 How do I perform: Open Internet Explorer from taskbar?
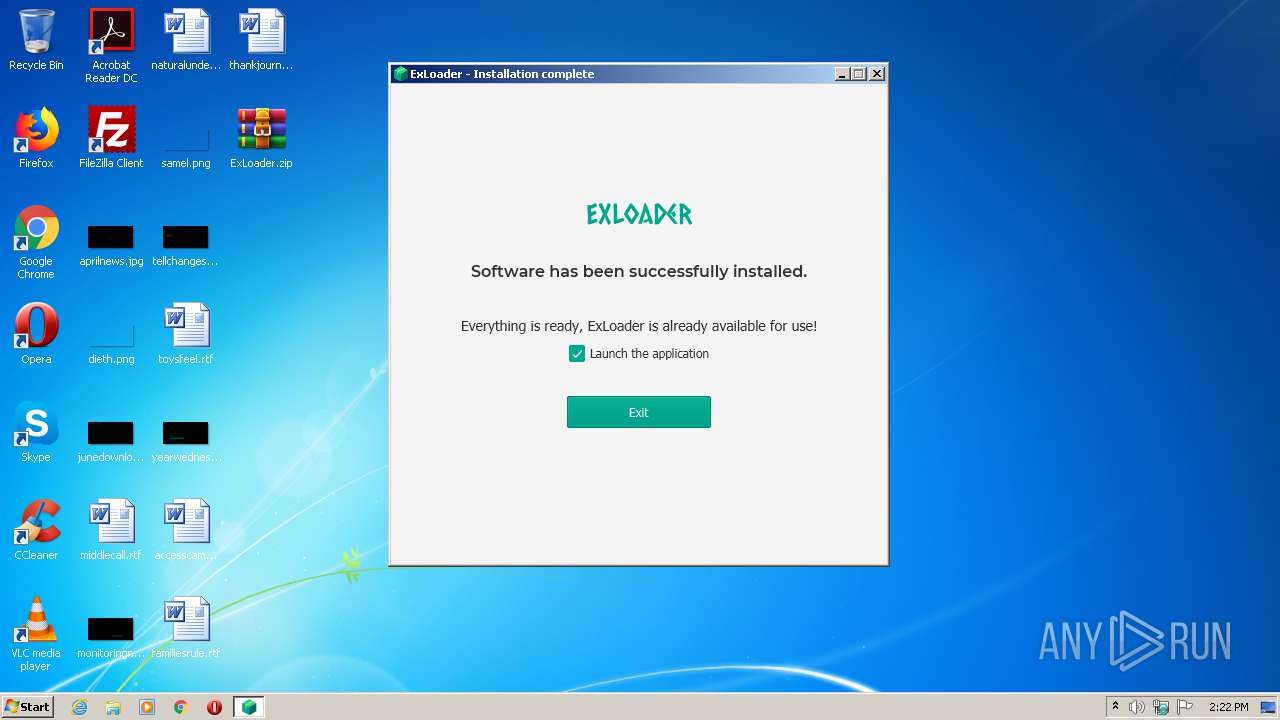[x=80, y=707]
